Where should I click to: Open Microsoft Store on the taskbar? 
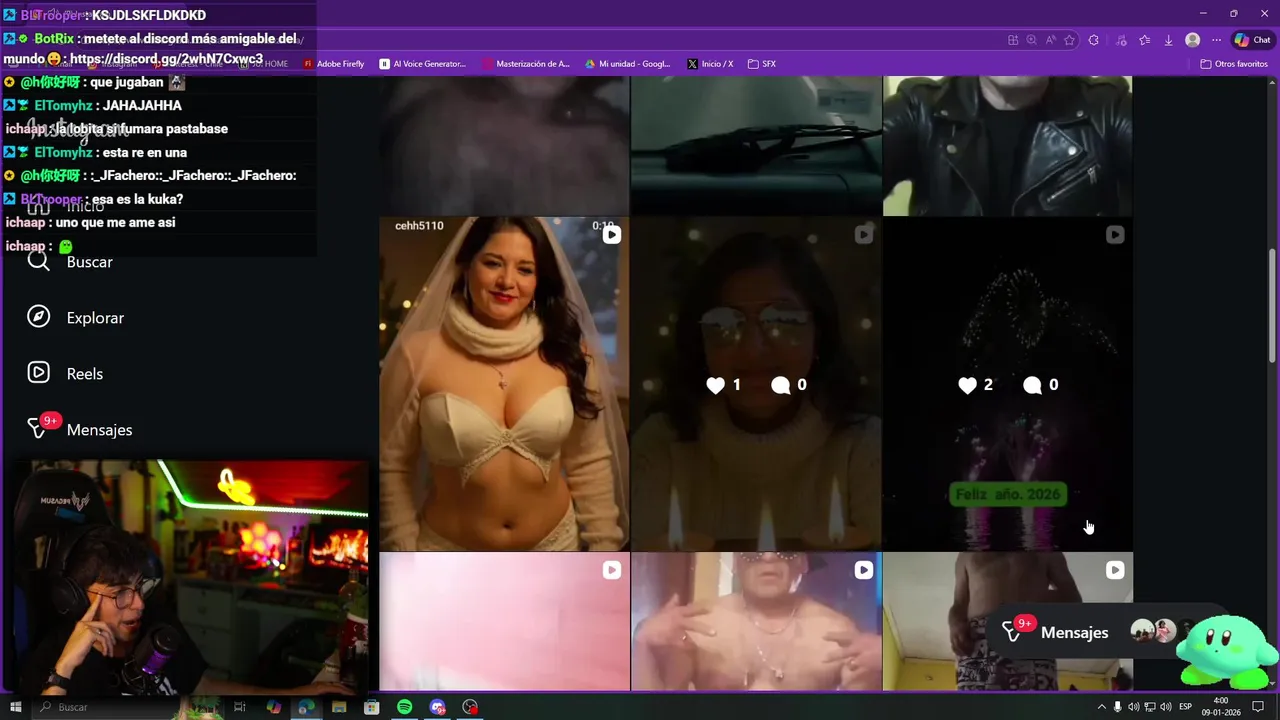372,707
